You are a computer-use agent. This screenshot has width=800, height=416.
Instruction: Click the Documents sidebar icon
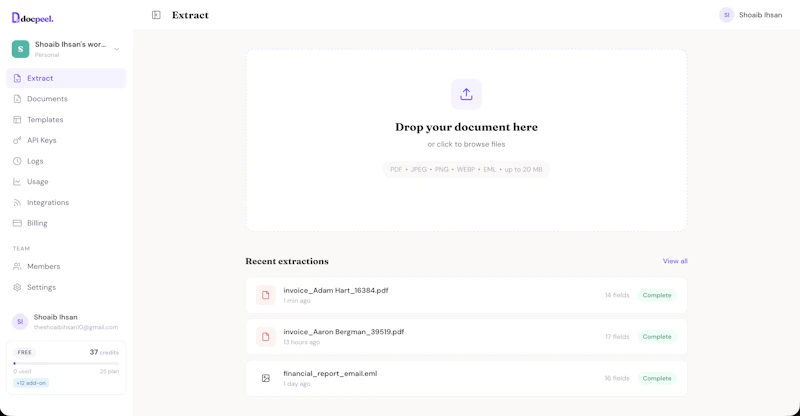pos(17,99)
